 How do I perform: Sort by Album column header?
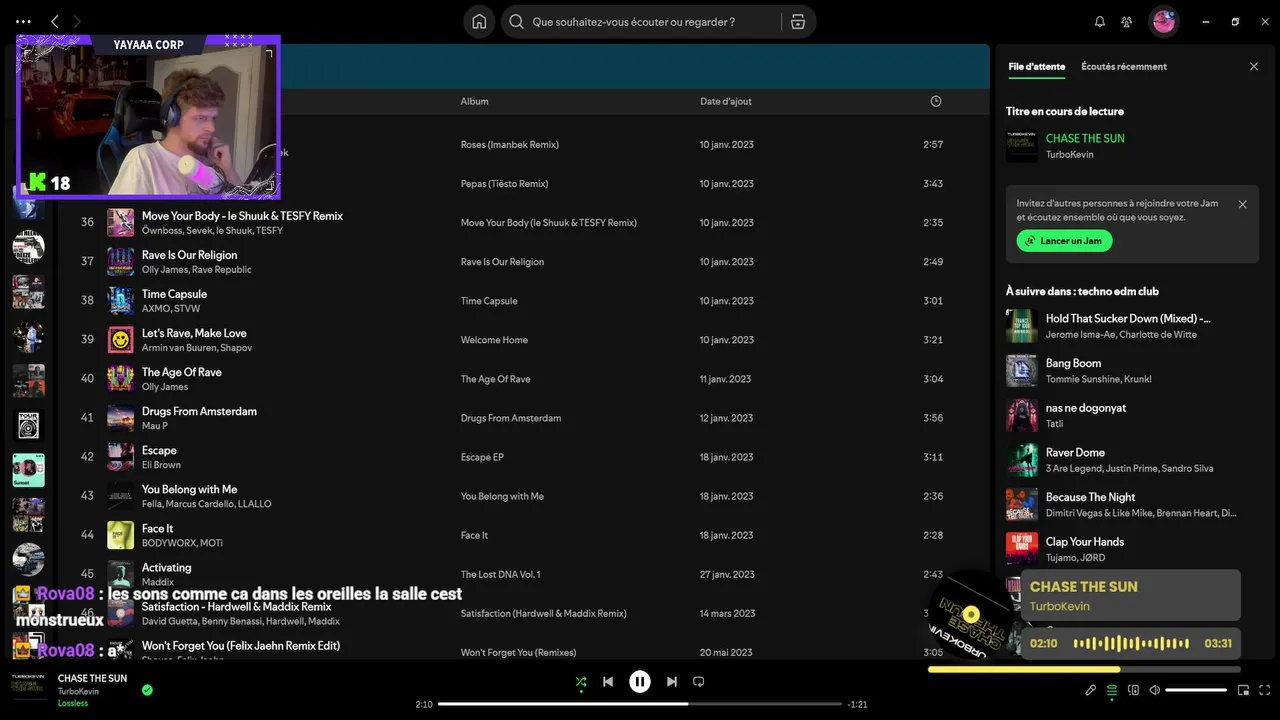pyautogui.click(x=474, y=101)
